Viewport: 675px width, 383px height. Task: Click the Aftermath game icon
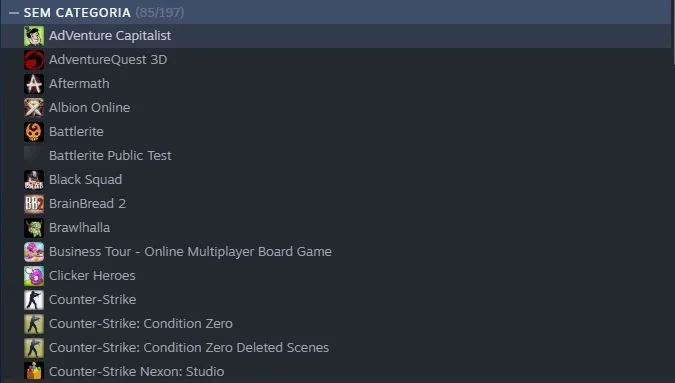pyautogui.click(x=34, y=84)
